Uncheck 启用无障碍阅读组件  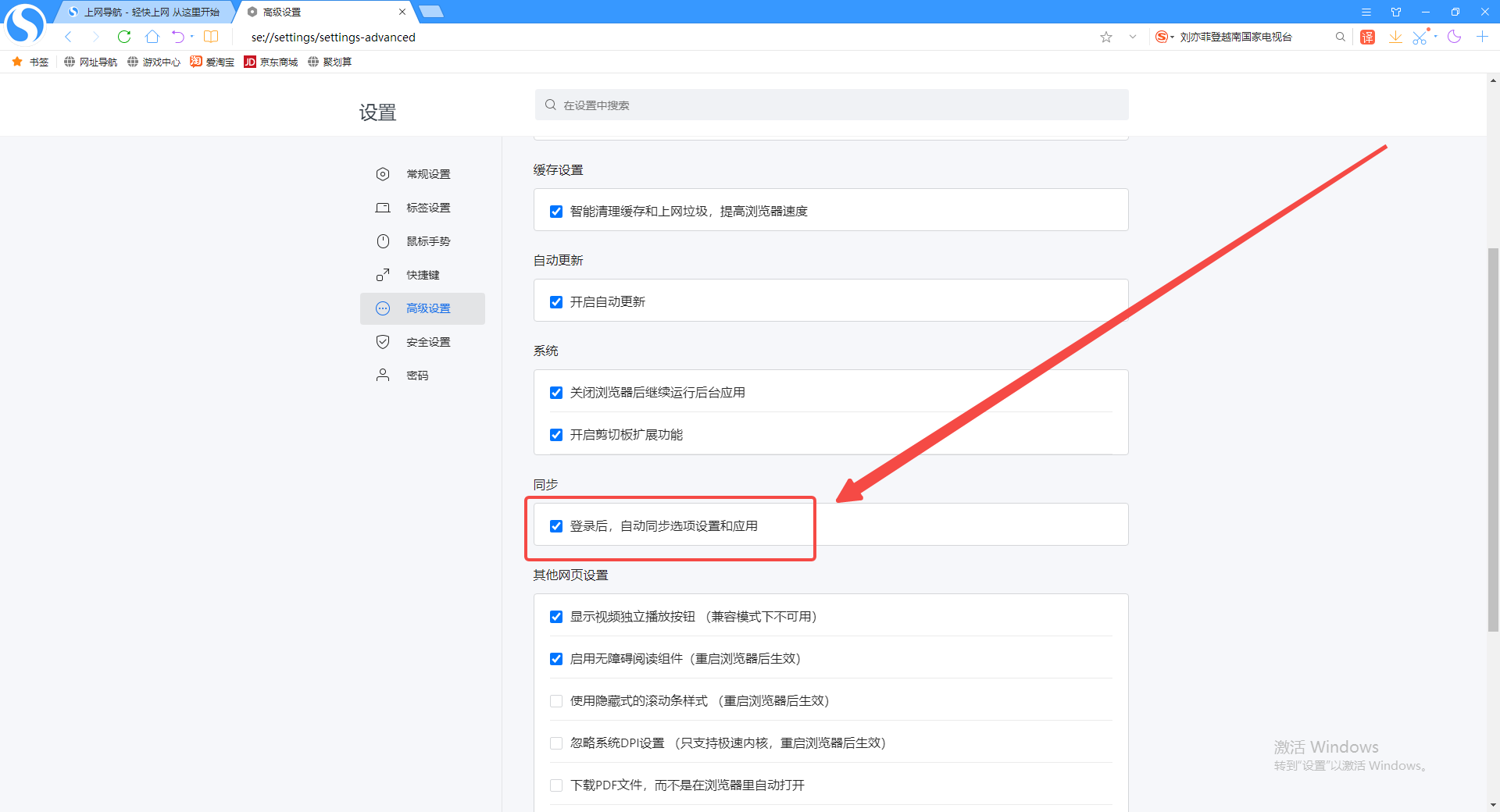click(x=556, y=659)
